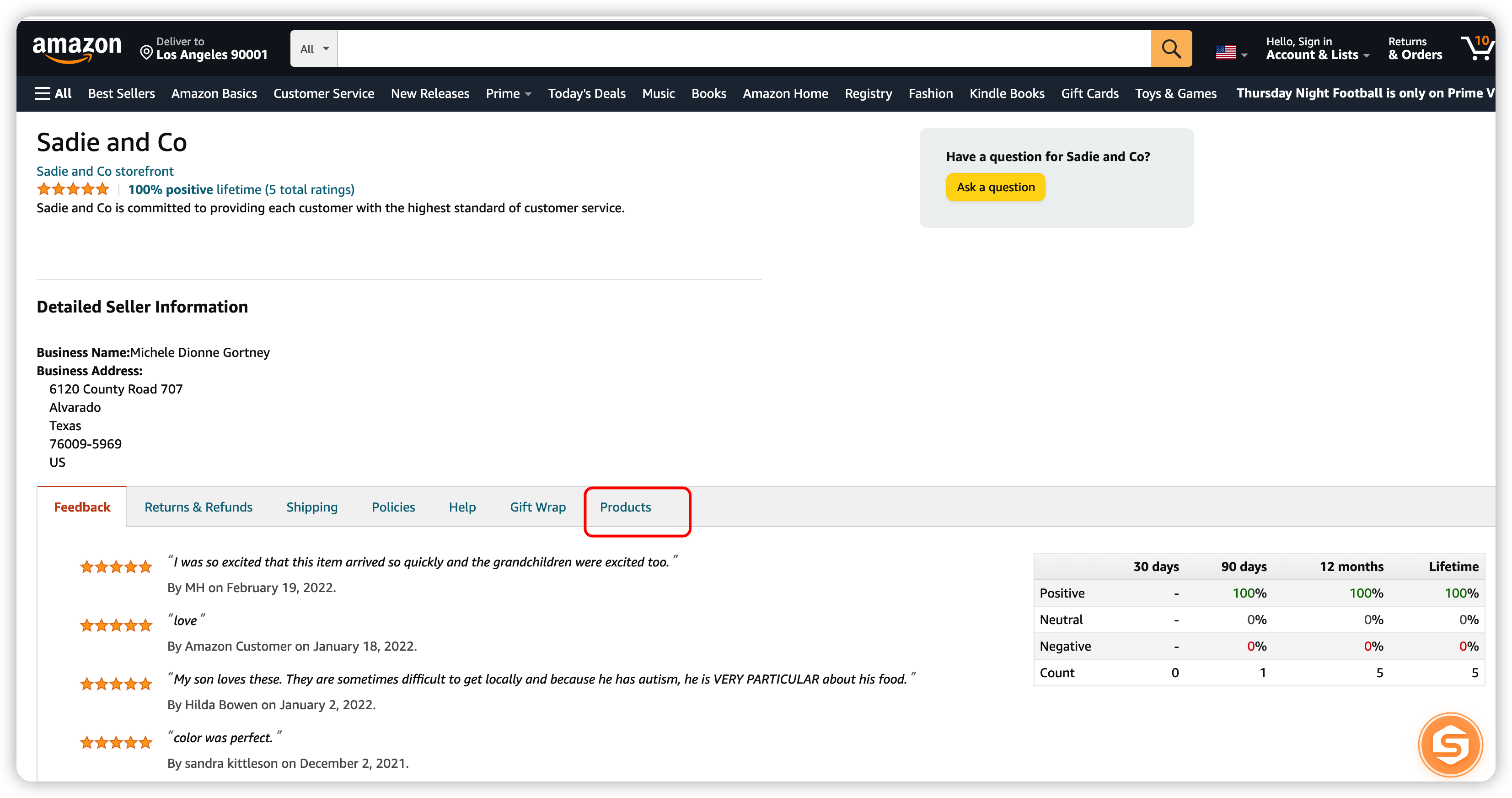1512x798 pixels.
Task: Click the Gift Wrap tab
Action: (x=537, y=507)
